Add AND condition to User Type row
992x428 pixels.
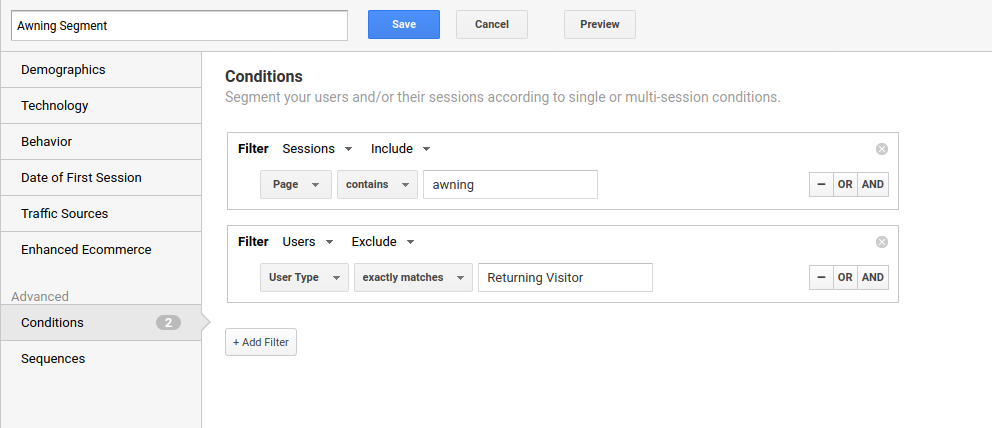pos(873,278)
